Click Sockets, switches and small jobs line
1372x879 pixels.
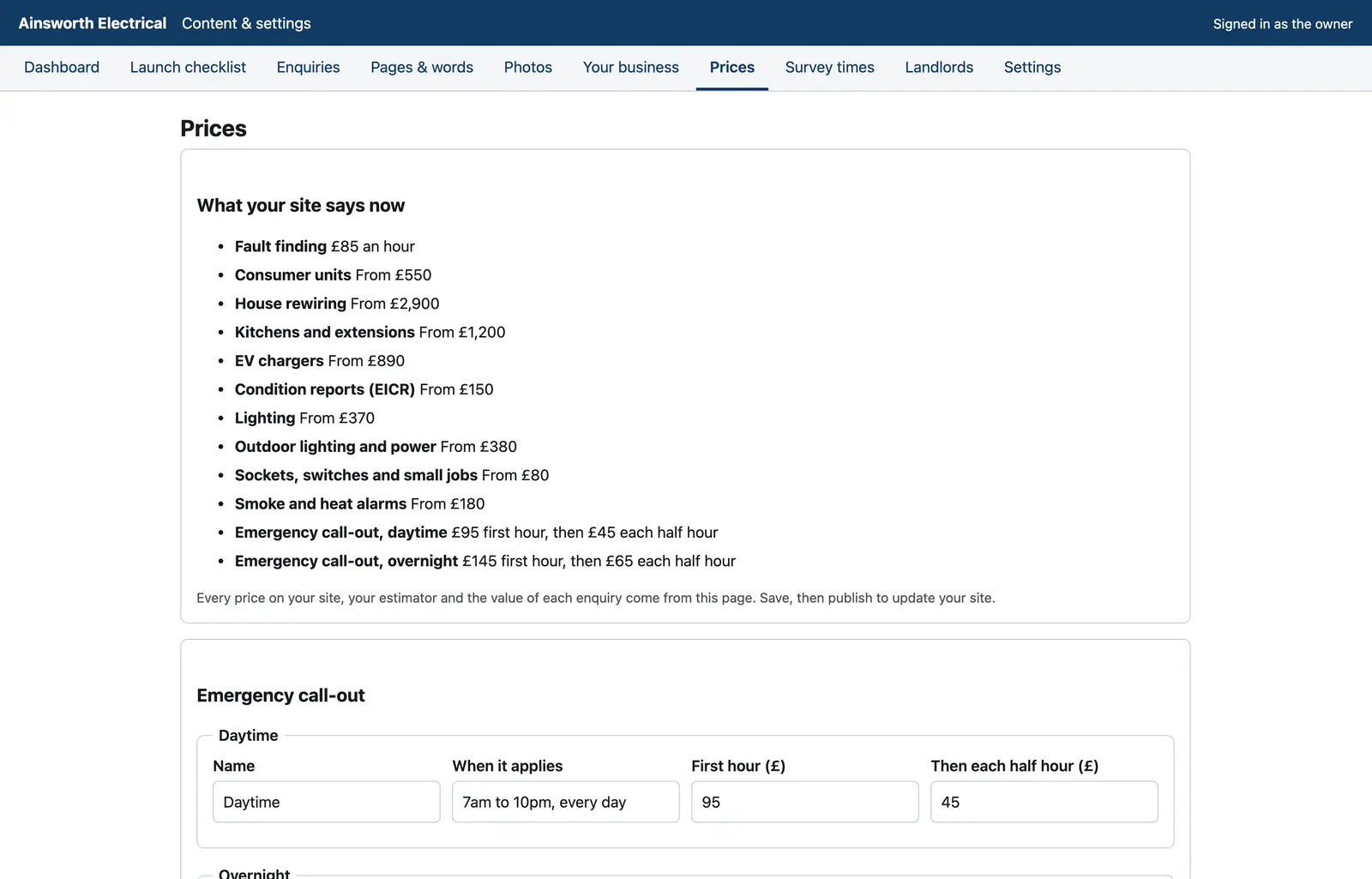pyautogui.click(x=392, y=475)
